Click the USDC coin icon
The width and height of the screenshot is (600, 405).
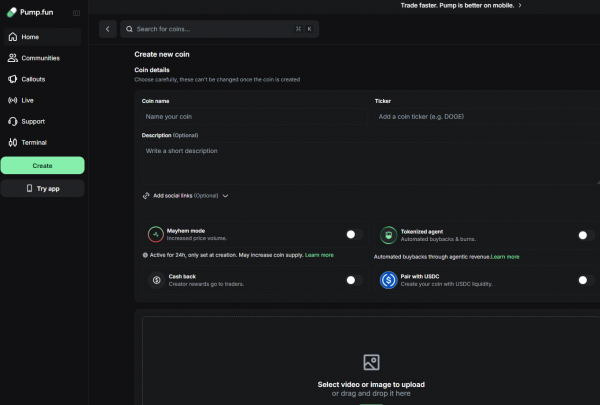[388, 280]
